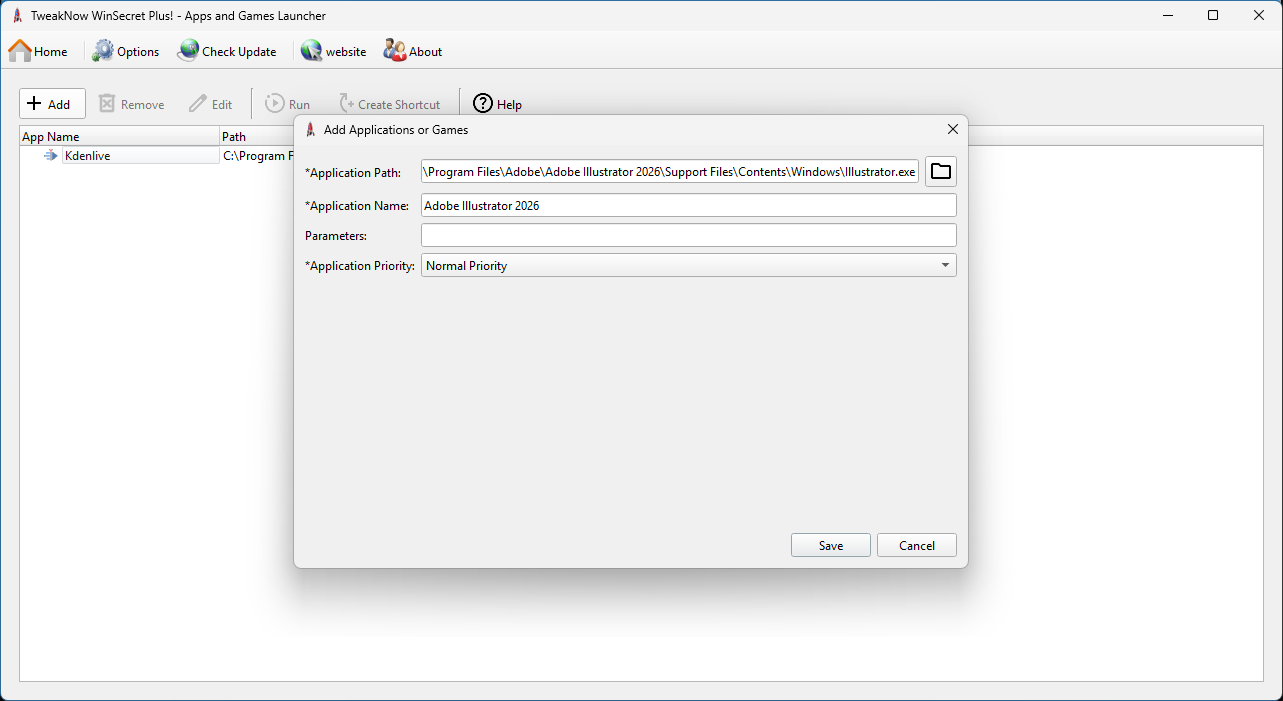Click the About people icon

(395, 51)
